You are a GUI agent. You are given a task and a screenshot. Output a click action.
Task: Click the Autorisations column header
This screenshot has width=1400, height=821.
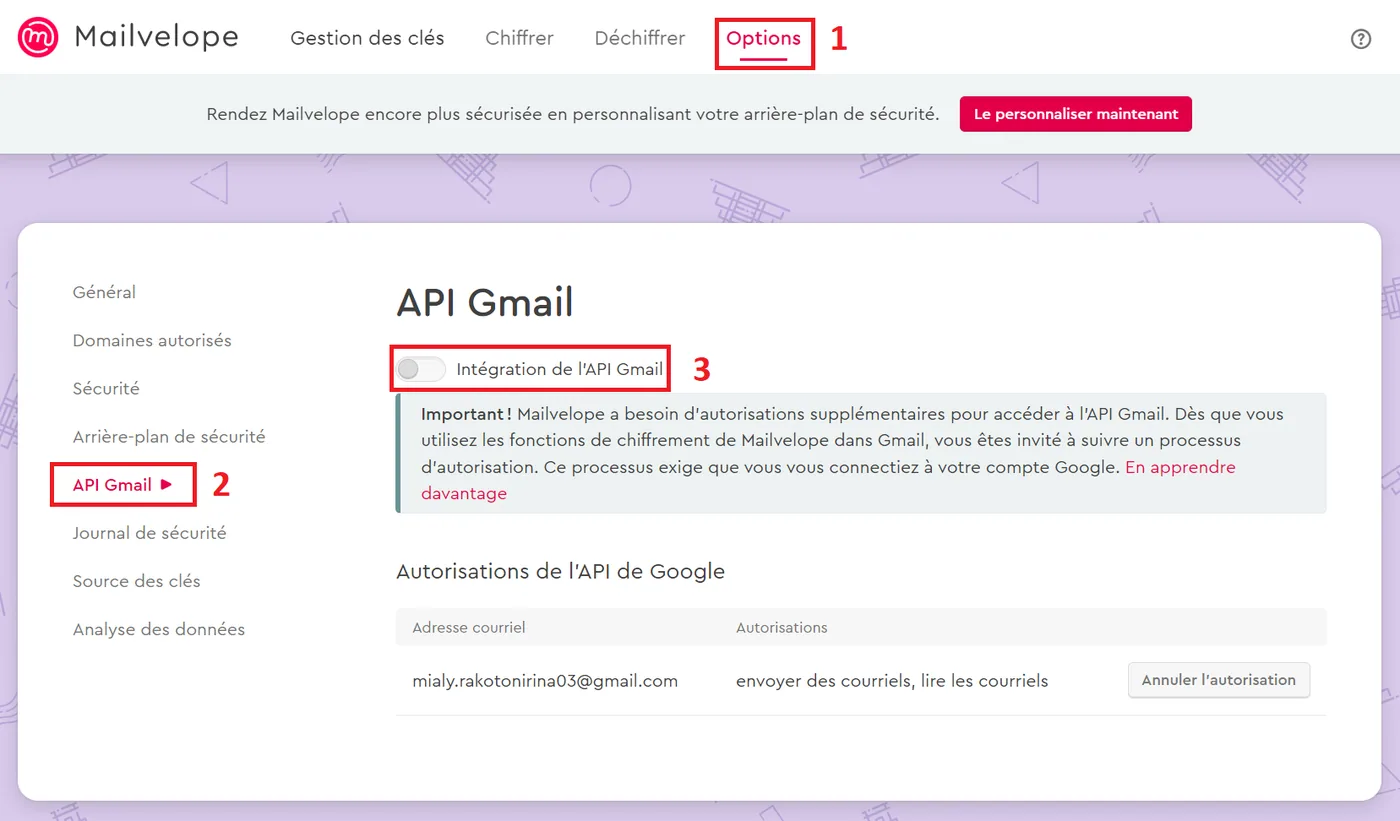tap(782, 628)
